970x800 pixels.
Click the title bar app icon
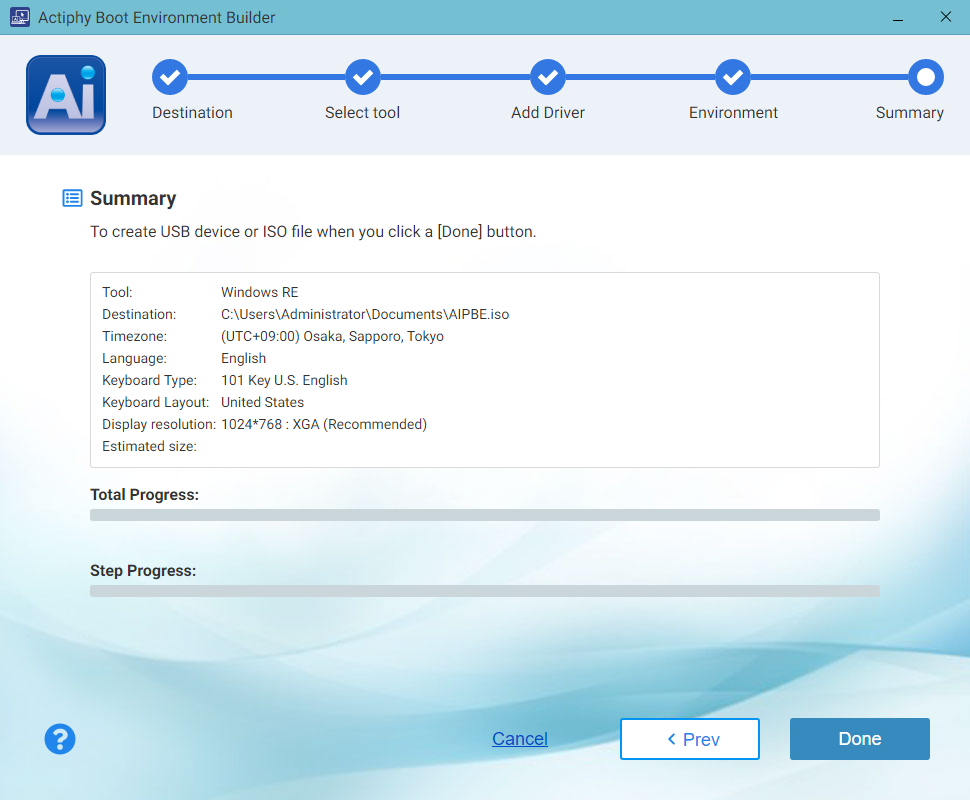tap(19, 17)
